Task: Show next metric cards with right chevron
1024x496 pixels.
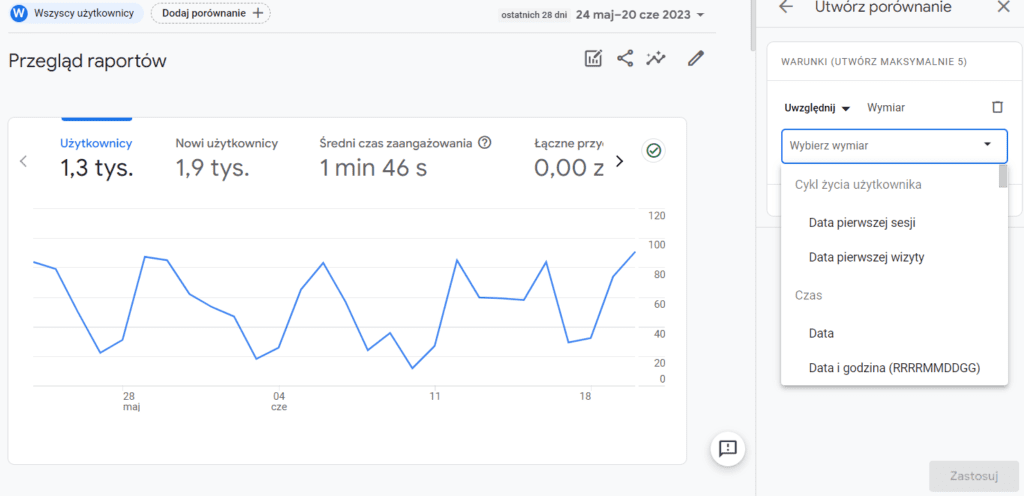Action: (620, 161)
